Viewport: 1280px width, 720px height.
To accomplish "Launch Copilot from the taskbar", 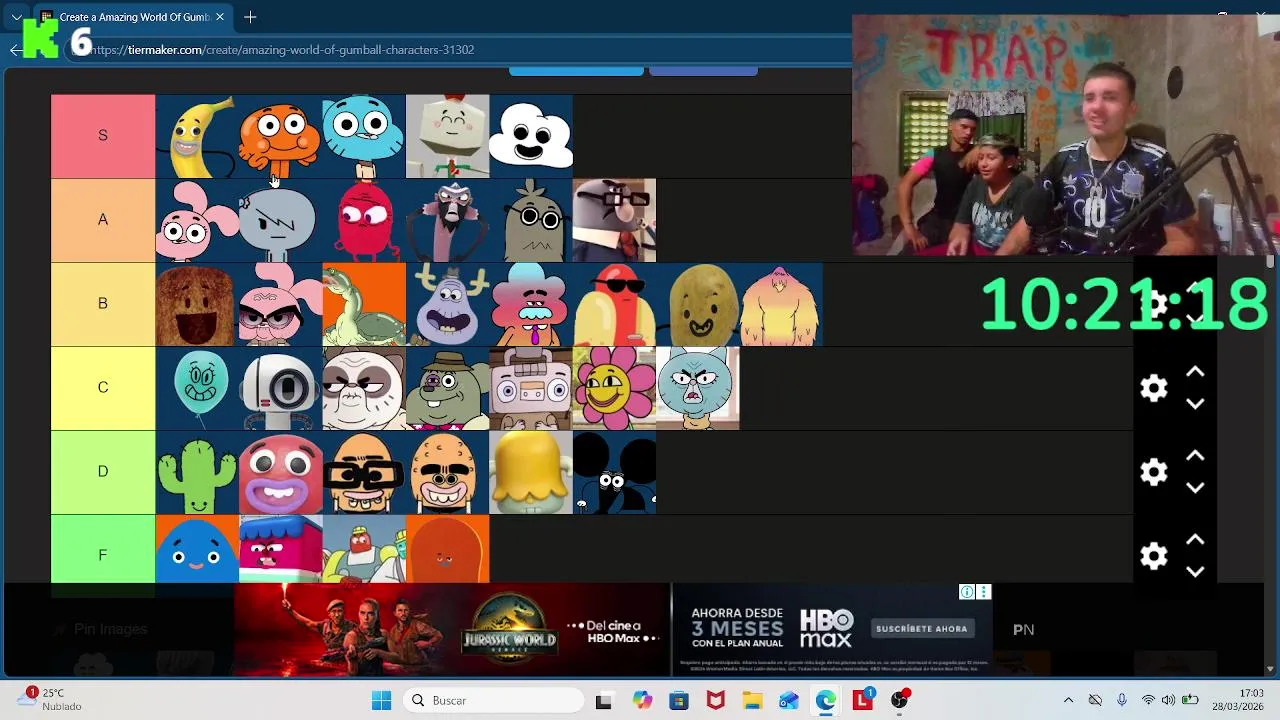I will tap(642, 701).
